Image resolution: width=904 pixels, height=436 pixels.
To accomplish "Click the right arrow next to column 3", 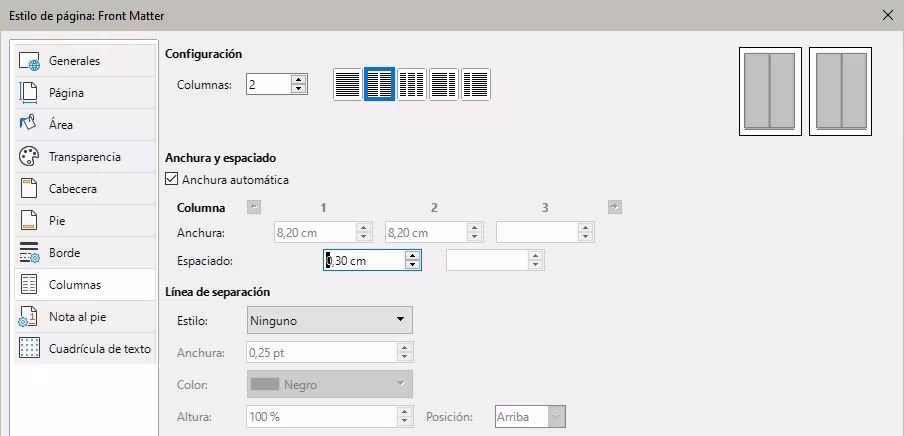I will click(x=614, y=207).
